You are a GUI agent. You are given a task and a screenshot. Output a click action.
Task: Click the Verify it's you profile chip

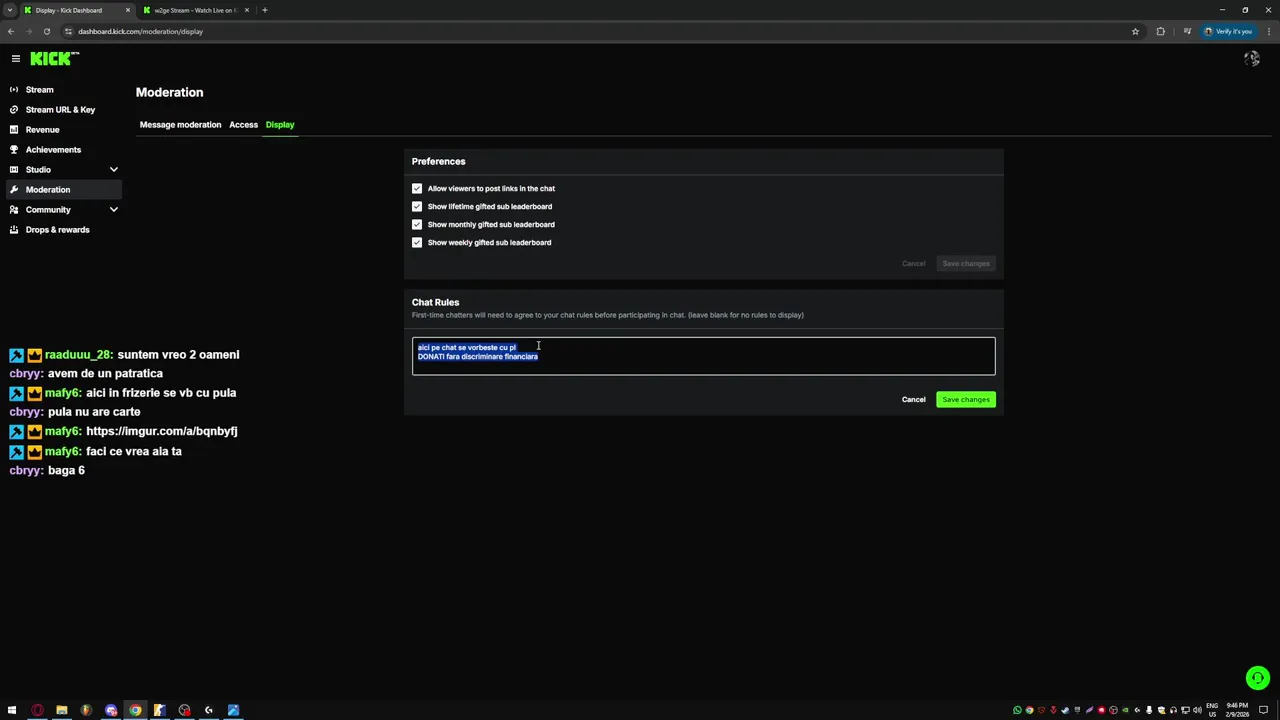(1228, 31)
